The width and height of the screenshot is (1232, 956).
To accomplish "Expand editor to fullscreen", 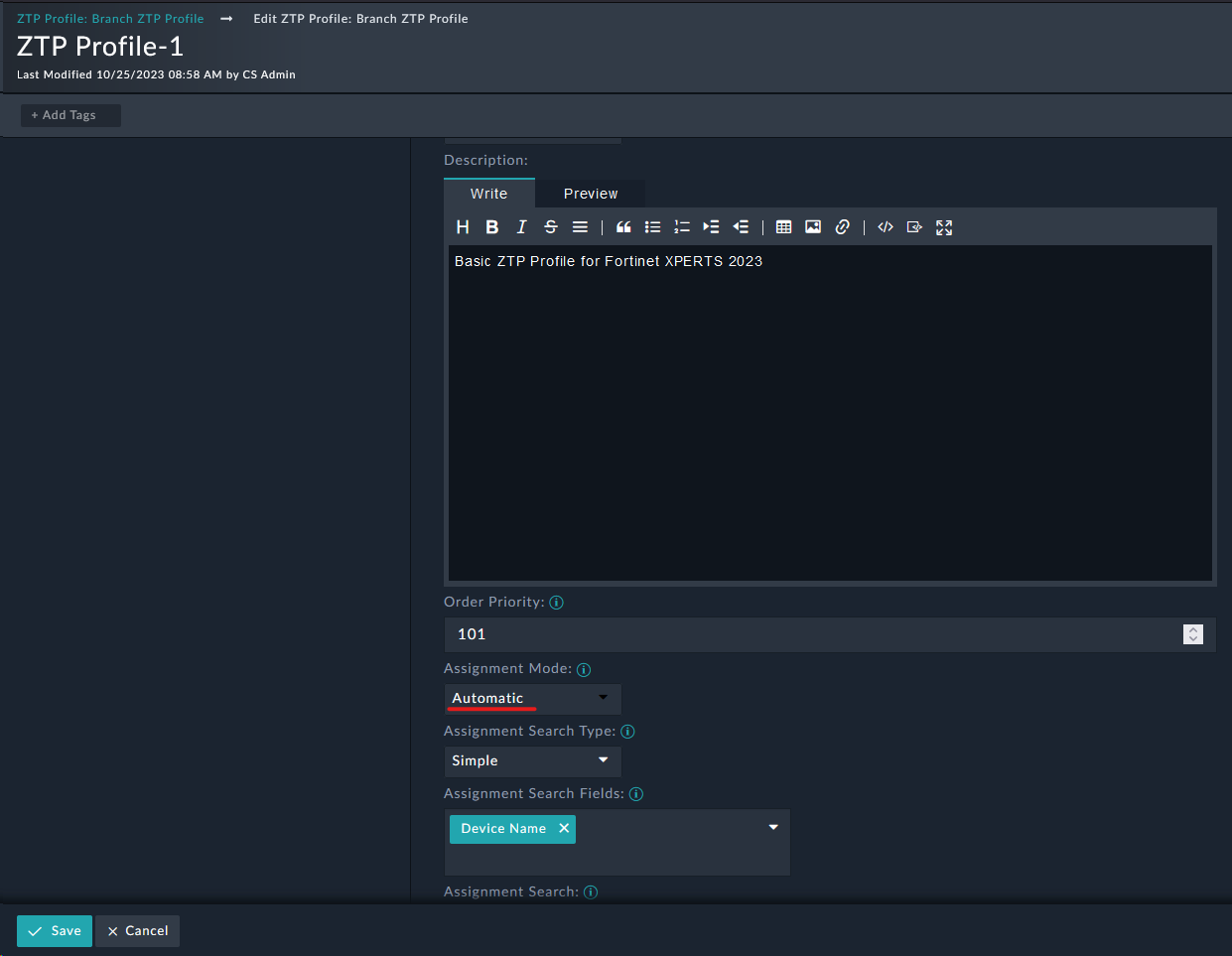I will click(x=944, y=227).
